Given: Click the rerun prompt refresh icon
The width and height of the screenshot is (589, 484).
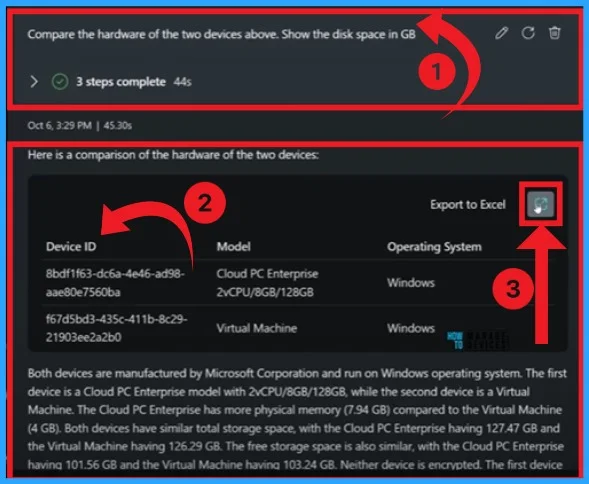Looking at the screenshot, I should (528, 33).
